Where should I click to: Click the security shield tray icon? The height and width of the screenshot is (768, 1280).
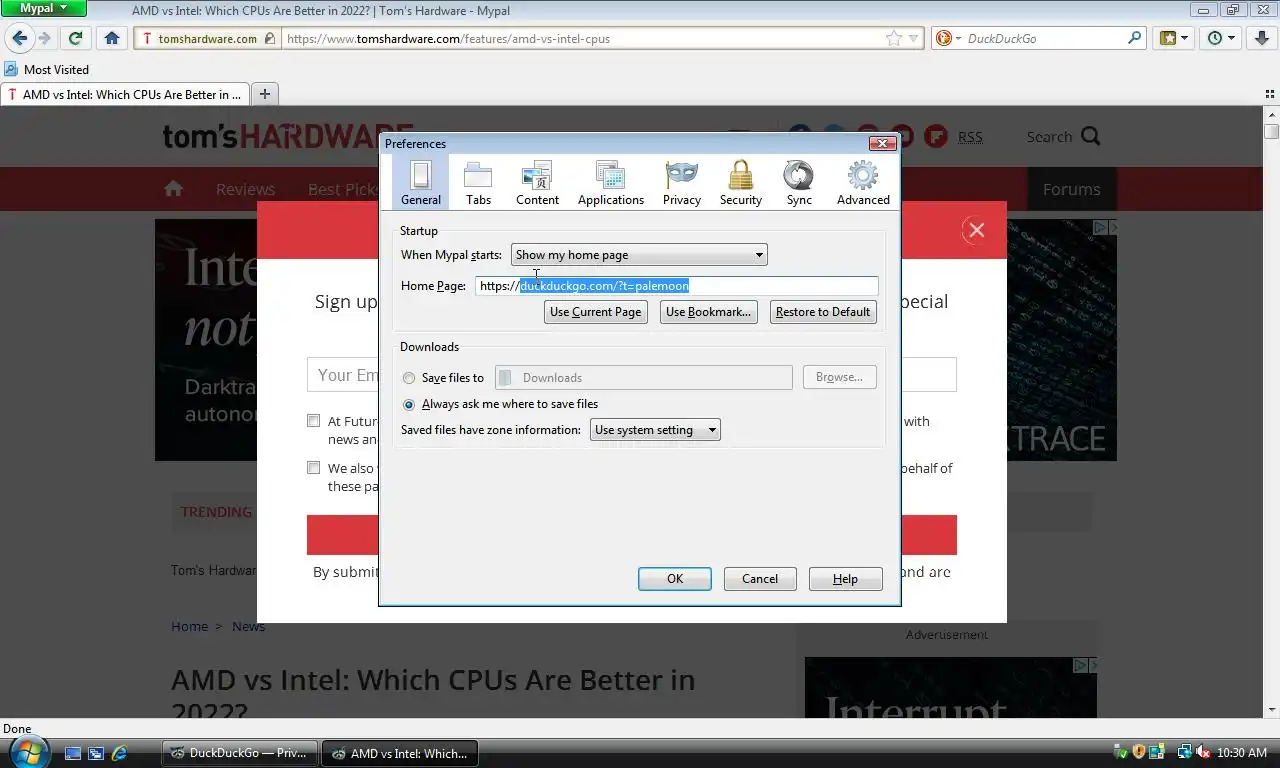(1138, 753)
